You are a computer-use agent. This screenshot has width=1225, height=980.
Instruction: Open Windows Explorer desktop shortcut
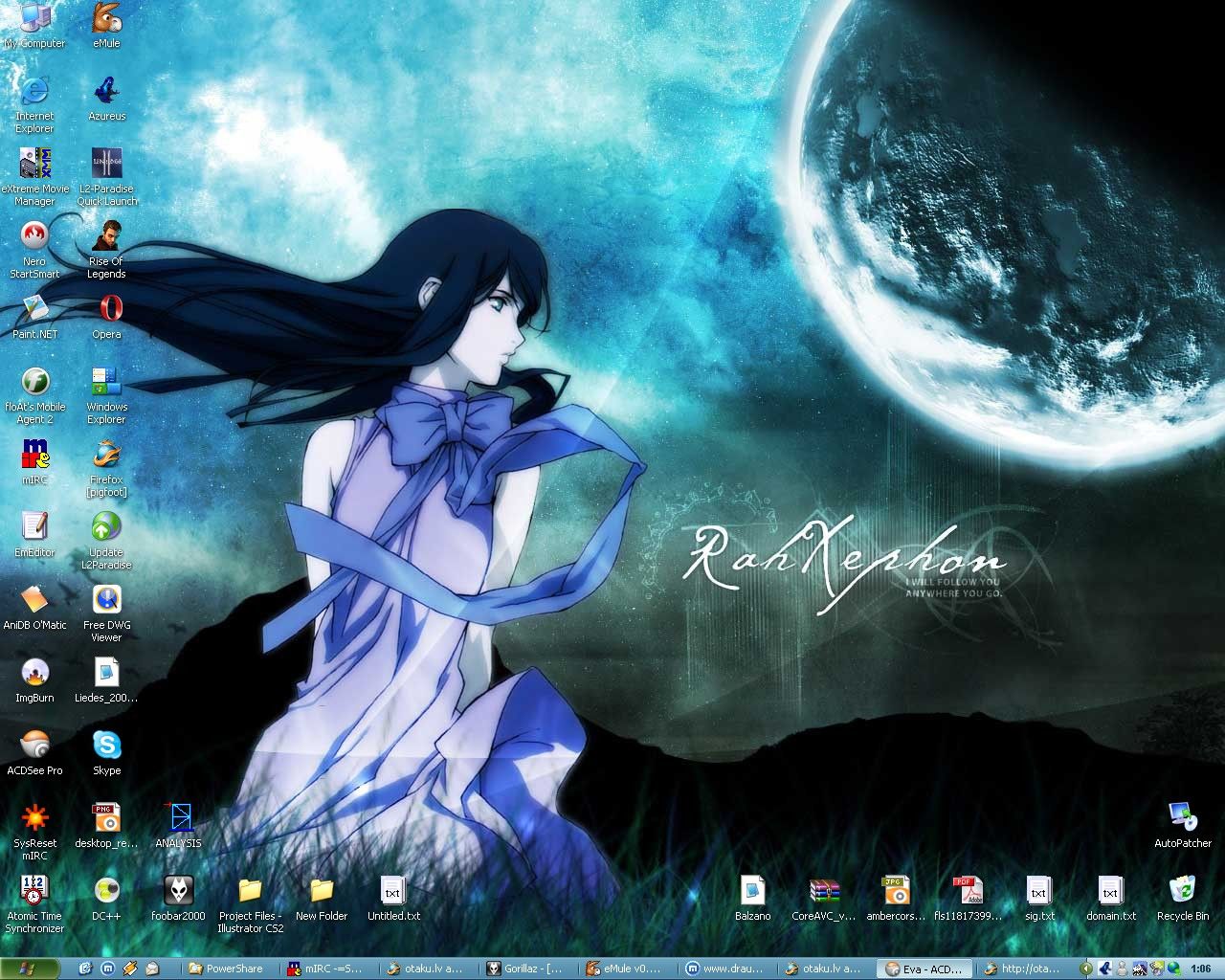pyautogui.click(x=106, y=395)
